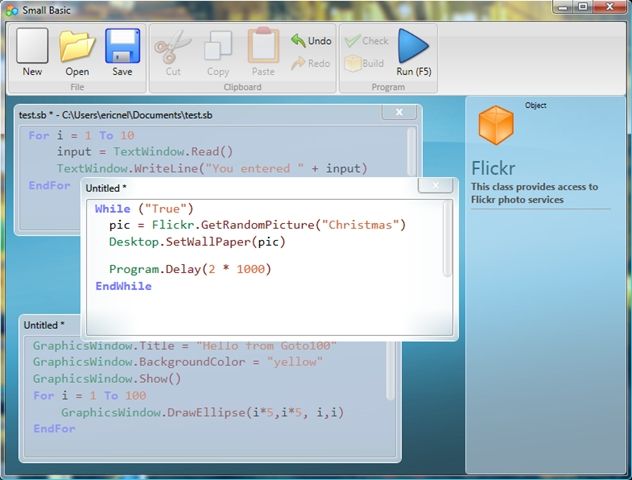The image size is (632, 480).
Task: Open a file using the folder icon
Action: pyautogui.click(x=77, y=46)
